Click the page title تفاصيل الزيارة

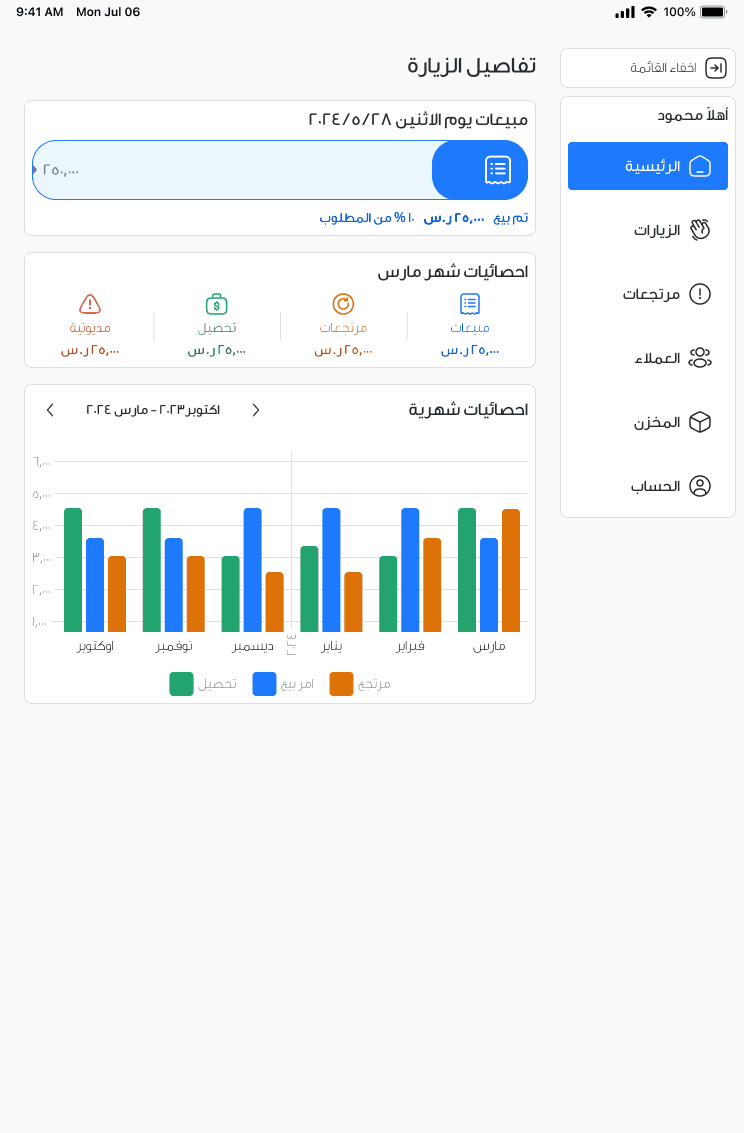coord(472,66)
